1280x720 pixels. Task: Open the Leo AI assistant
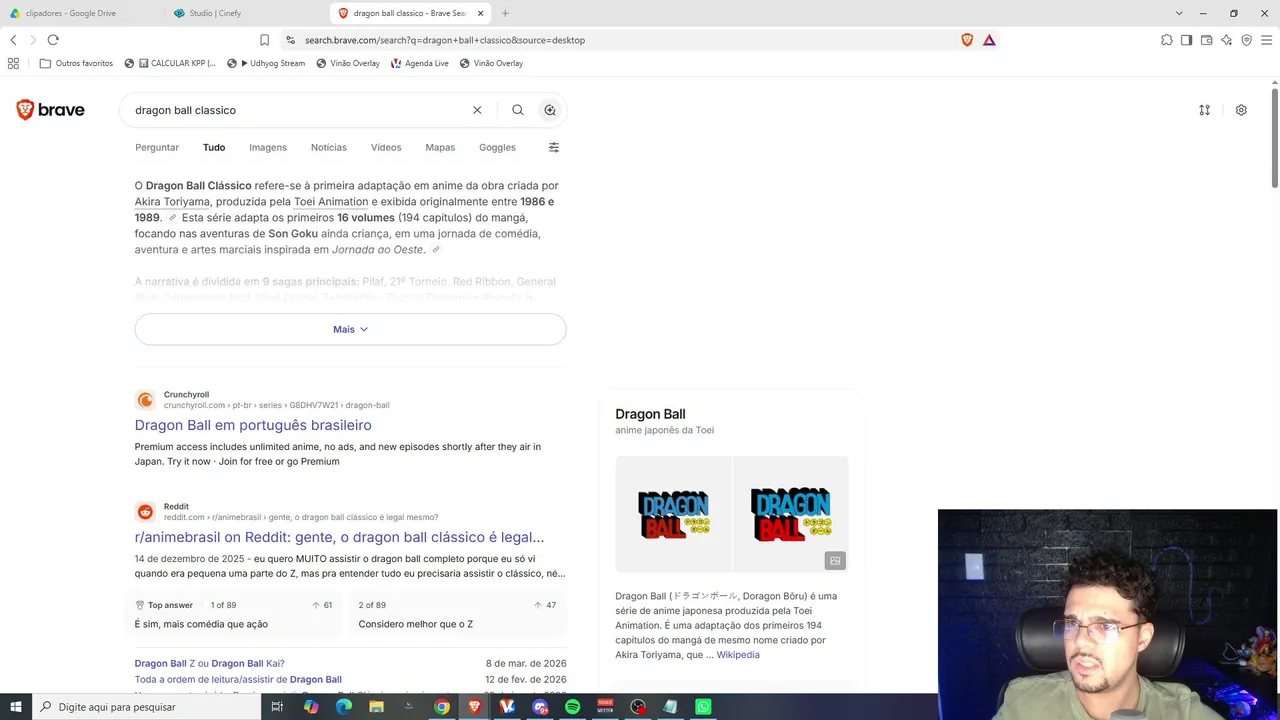pos(1226,40)
